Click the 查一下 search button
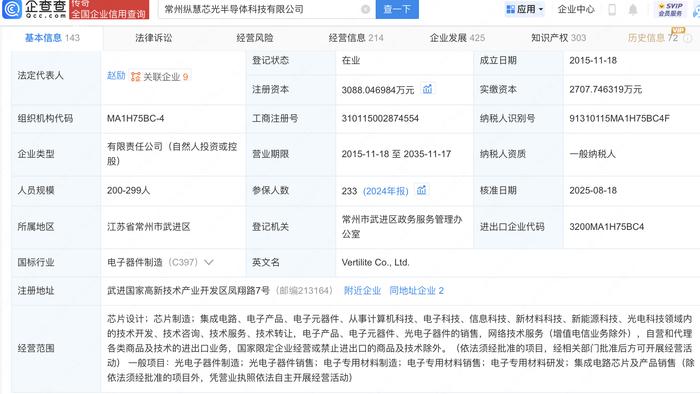The height and width of the screenshot is (394, 700). [x=397, y=9]
